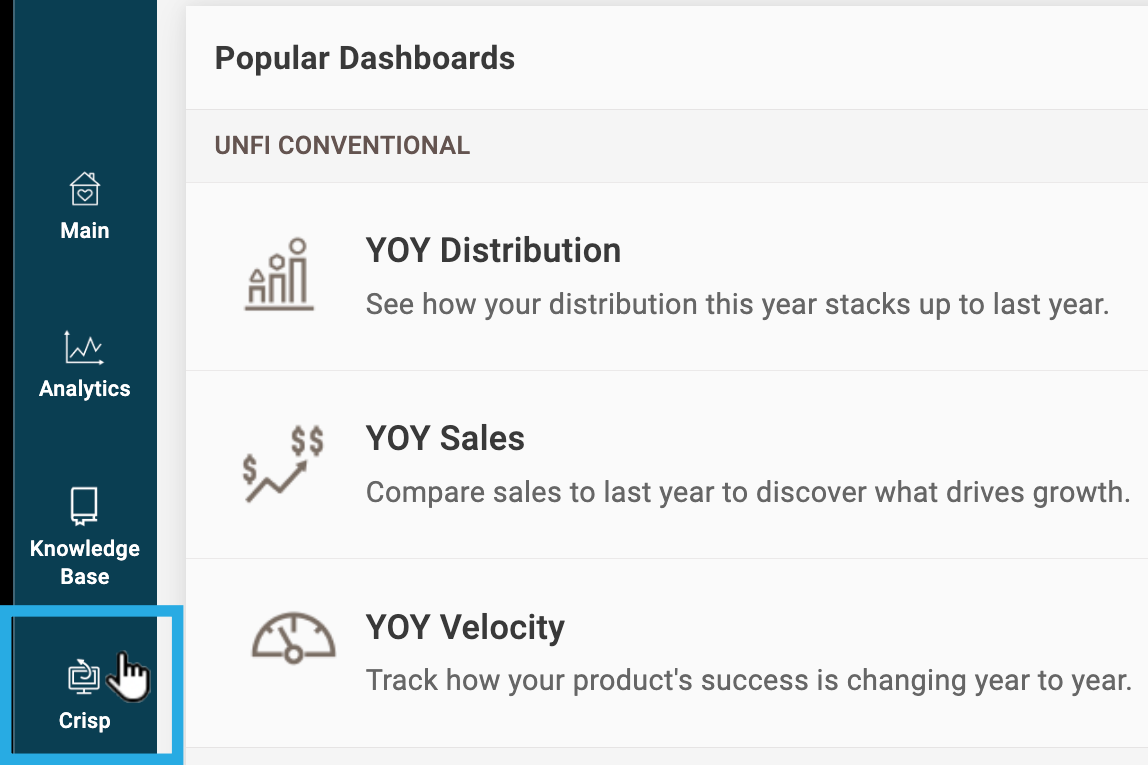Viewport: 1148px width, 765px height.
Task: Open the YOY Distribution dashboard title
Action: point(493,250)
